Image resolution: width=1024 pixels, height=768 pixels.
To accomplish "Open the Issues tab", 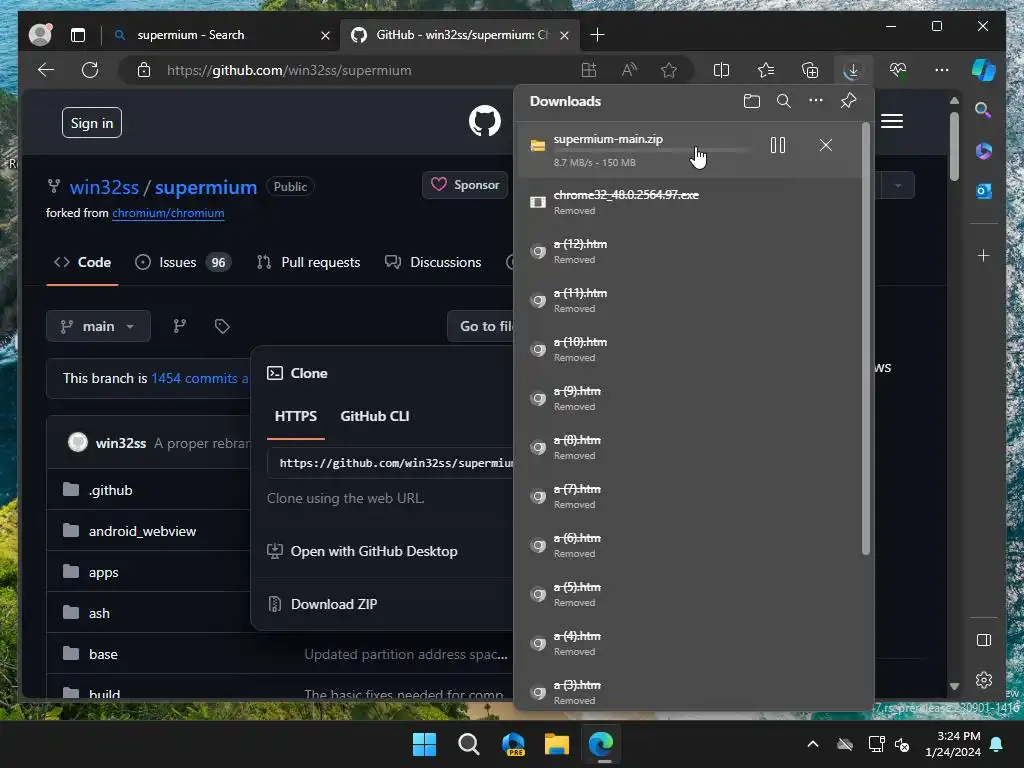I will tap(182, 263).
